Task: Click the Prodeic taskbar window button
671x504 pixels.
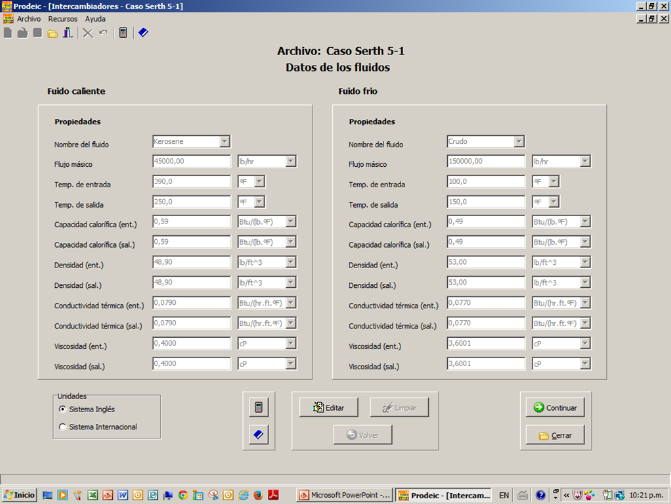Action: tap(443, 495)
